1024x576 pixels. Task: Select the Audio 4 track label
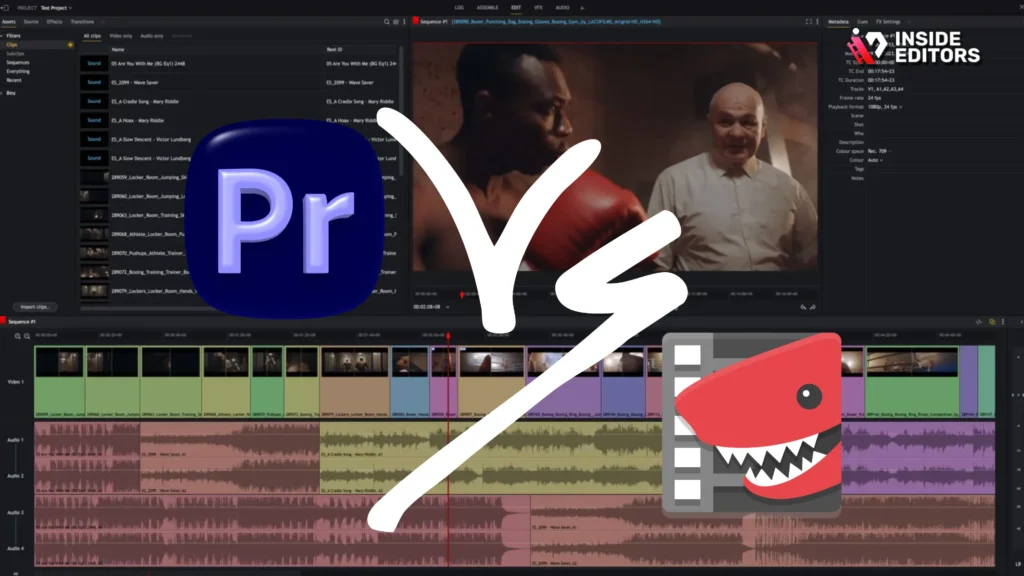tap(16, 549)
